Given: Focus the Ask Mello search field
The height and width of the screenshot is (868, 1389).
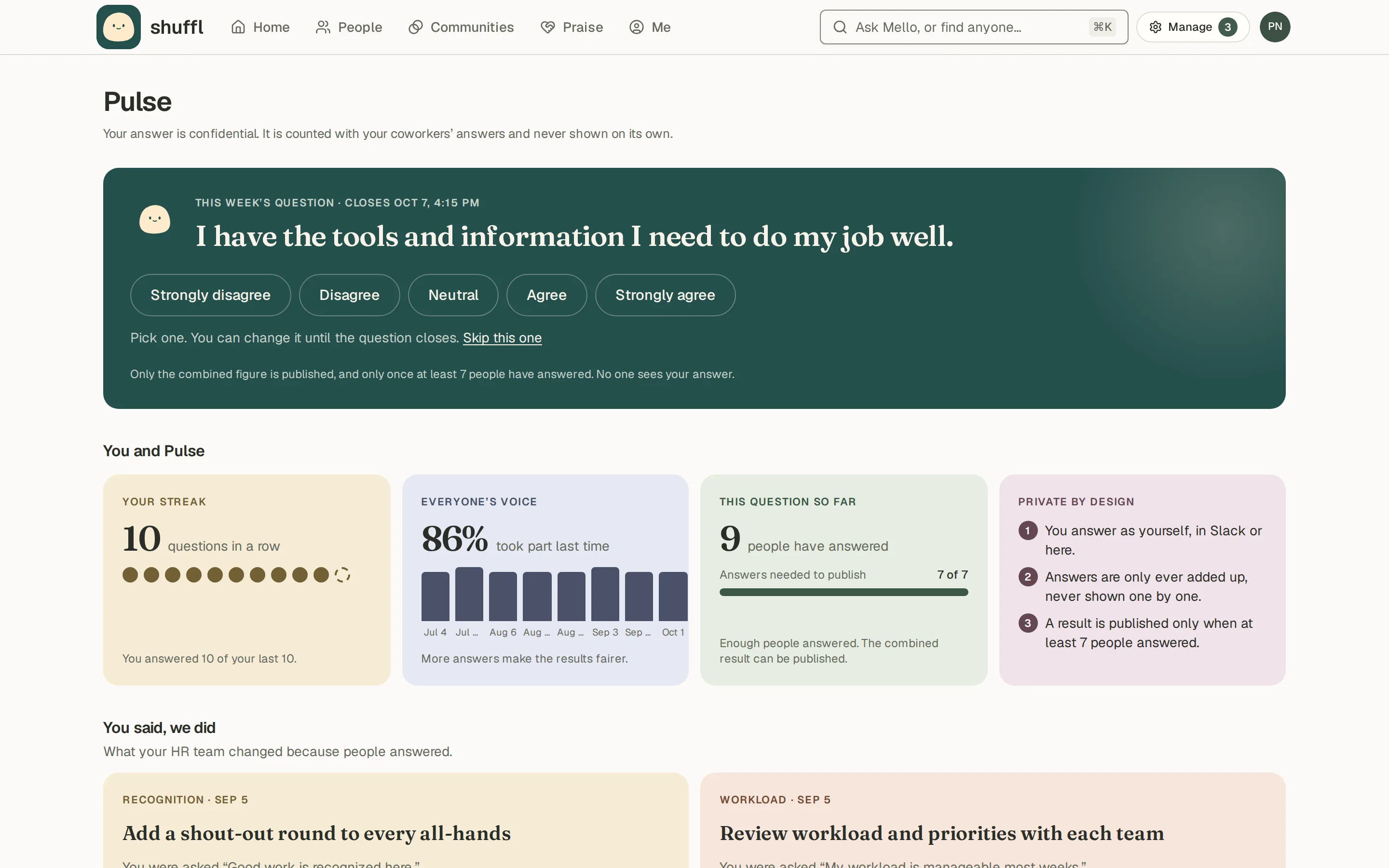Looking at the screenshot, I should point(973,27).
